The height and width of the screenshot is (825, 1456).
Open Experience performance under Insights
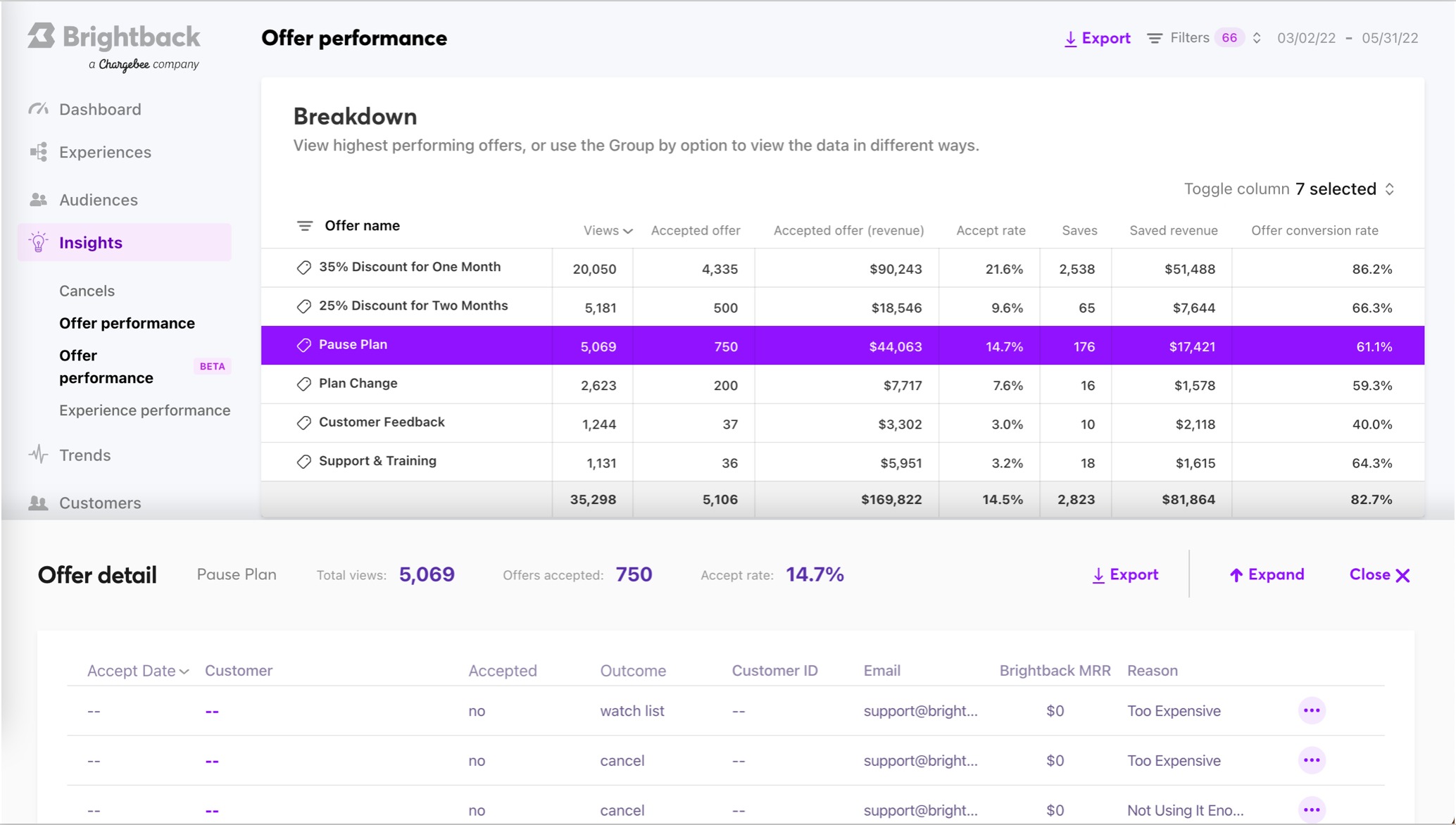tap(144, 410)
